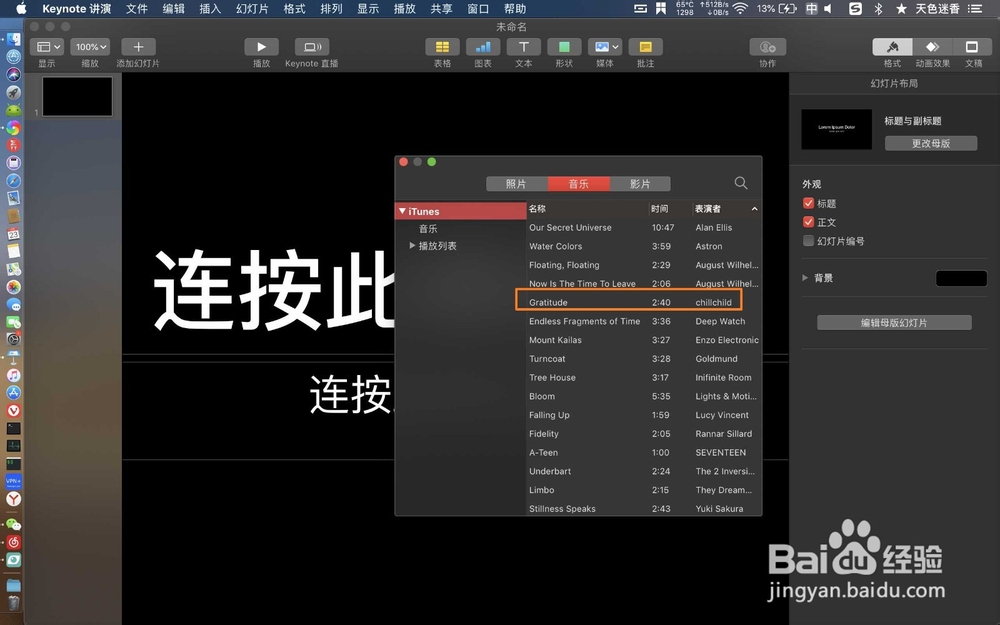Click the Play slideshow toolbar icon
This screenshot has height=625, width=1000.
[x=261, y=47]
